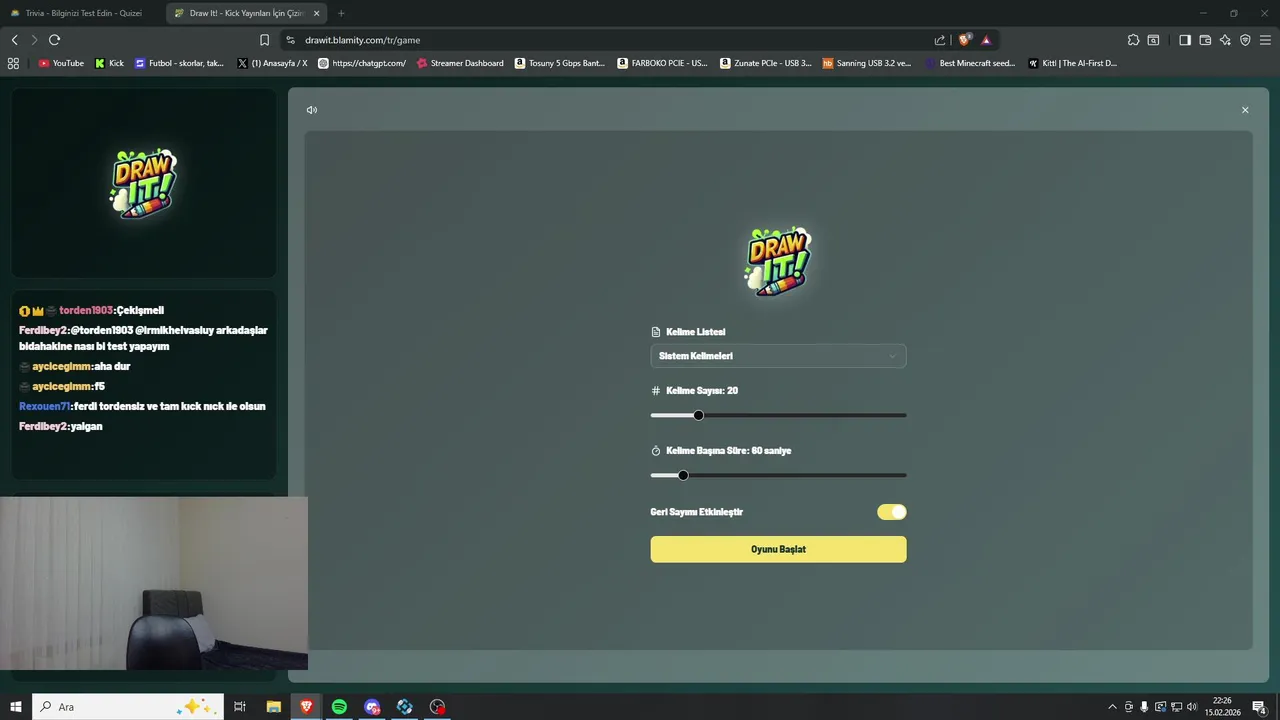This screenshot has height=720, width=1280.
Task: Open the Windows Start menu
Action: click(15, 707)
